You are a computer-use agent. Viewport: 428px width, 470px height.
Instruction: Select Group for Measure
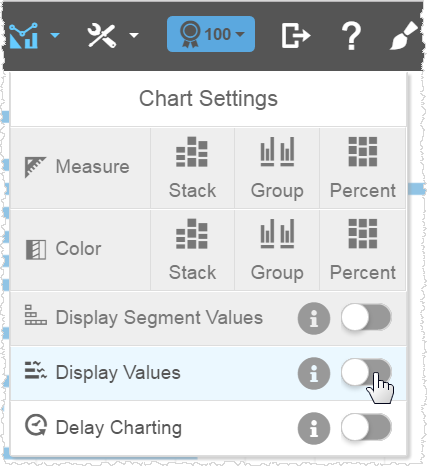pyautogui.click(x=277, y=168)
